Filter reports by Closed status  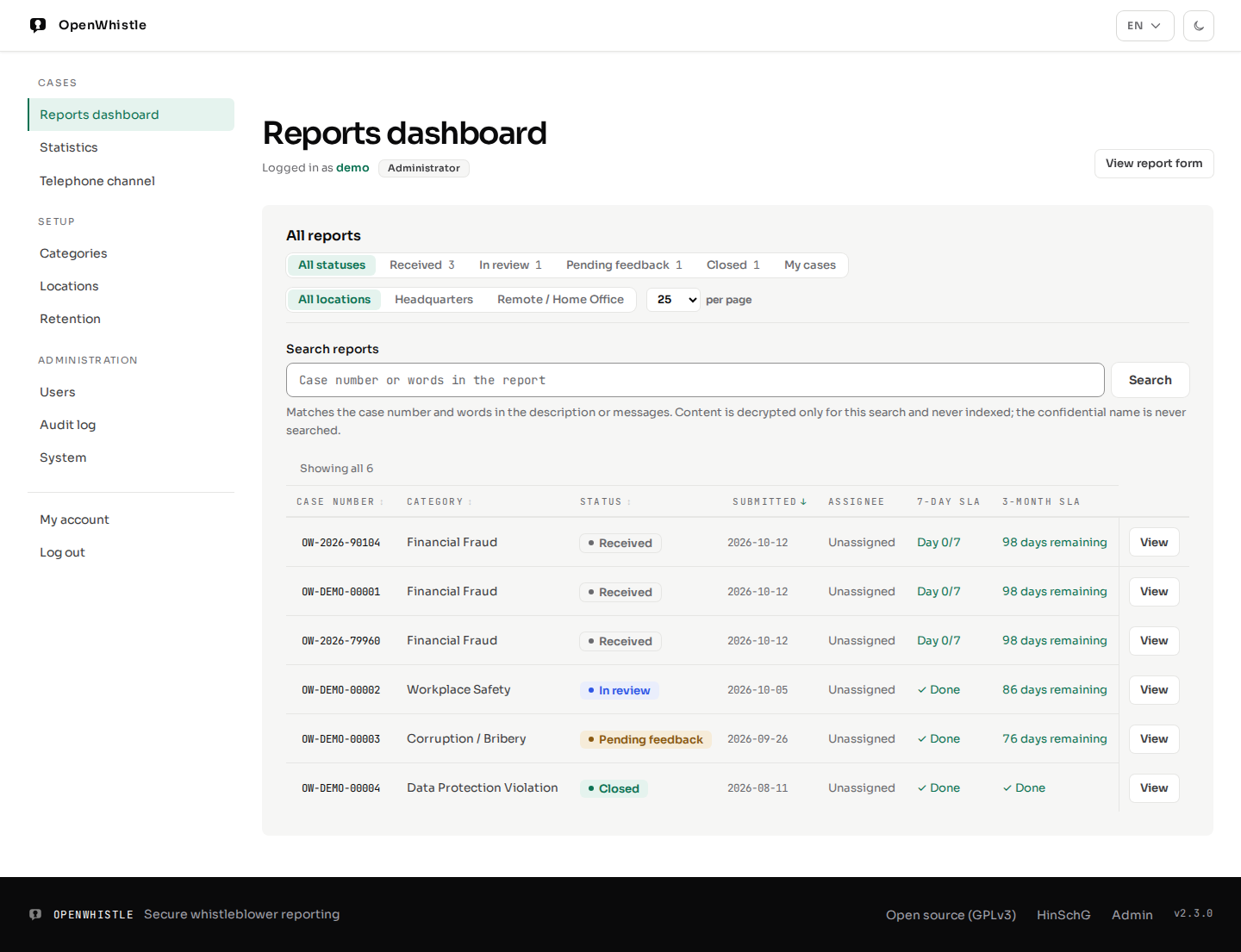point(733,264)
